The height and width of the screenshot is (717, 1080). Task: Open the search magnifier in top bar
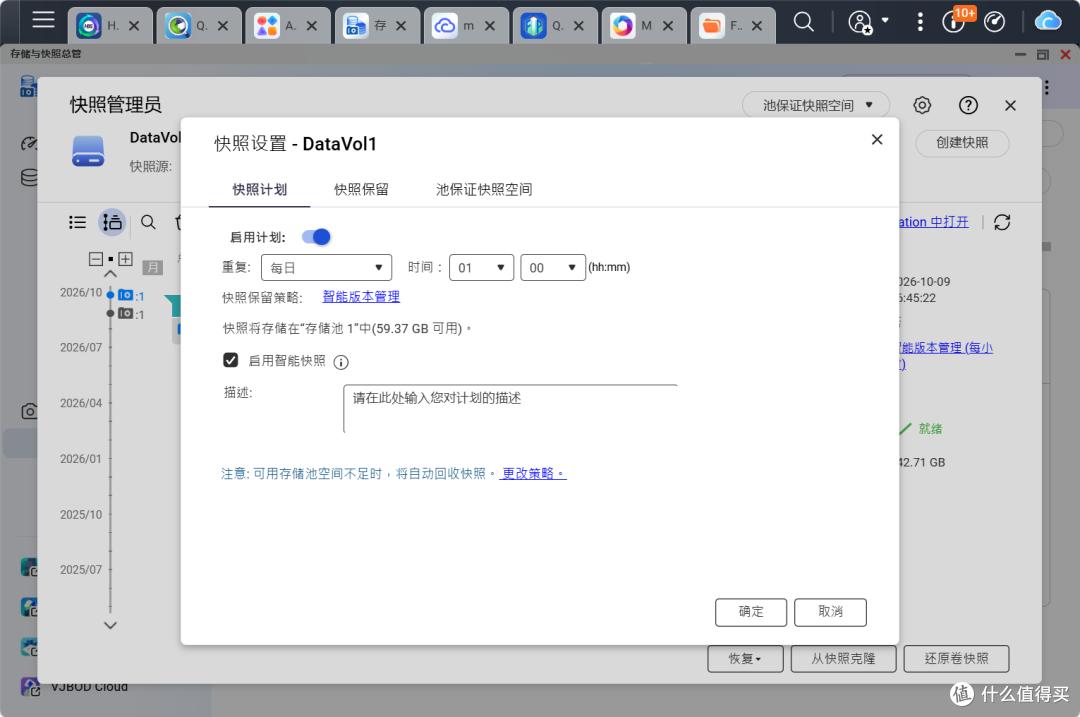click(x=803, y=22)
